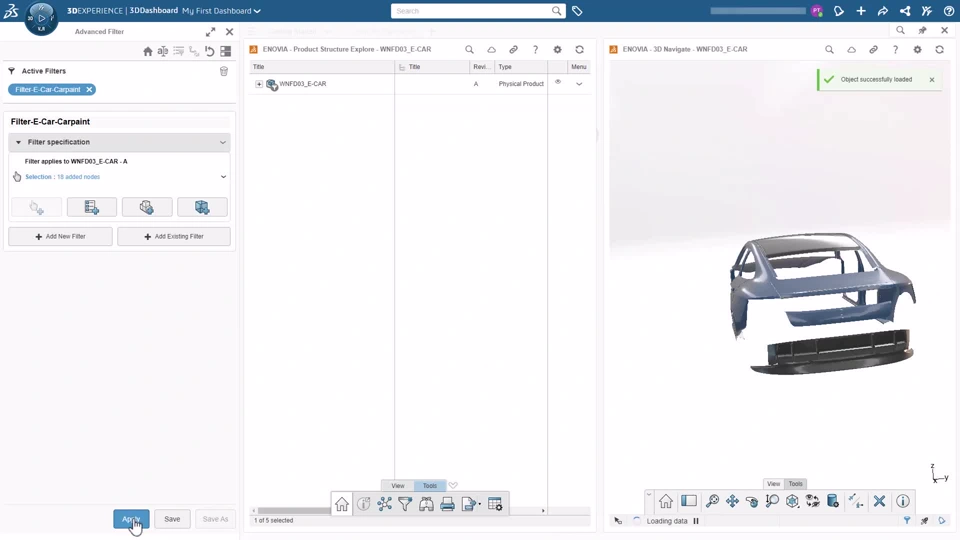
Task: Click the text attribute filter icon
Action: [x=163, y=51]
